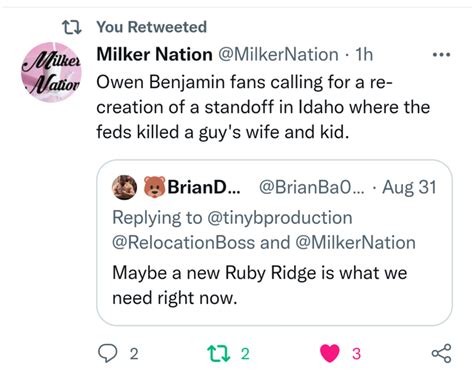Open three-dot more options menu
Image resolution: width=474 pixels, height=375 pixels.
click(441, 54)
